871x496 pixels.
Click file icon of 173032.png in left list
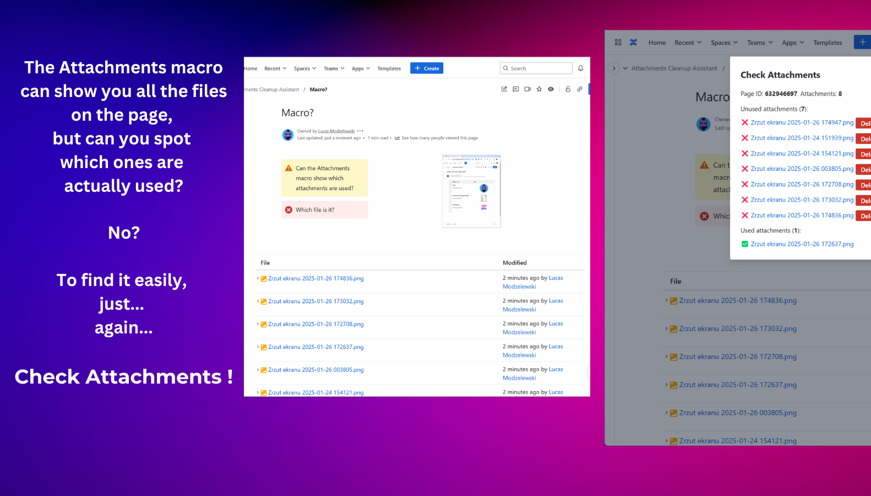[264, 302]
